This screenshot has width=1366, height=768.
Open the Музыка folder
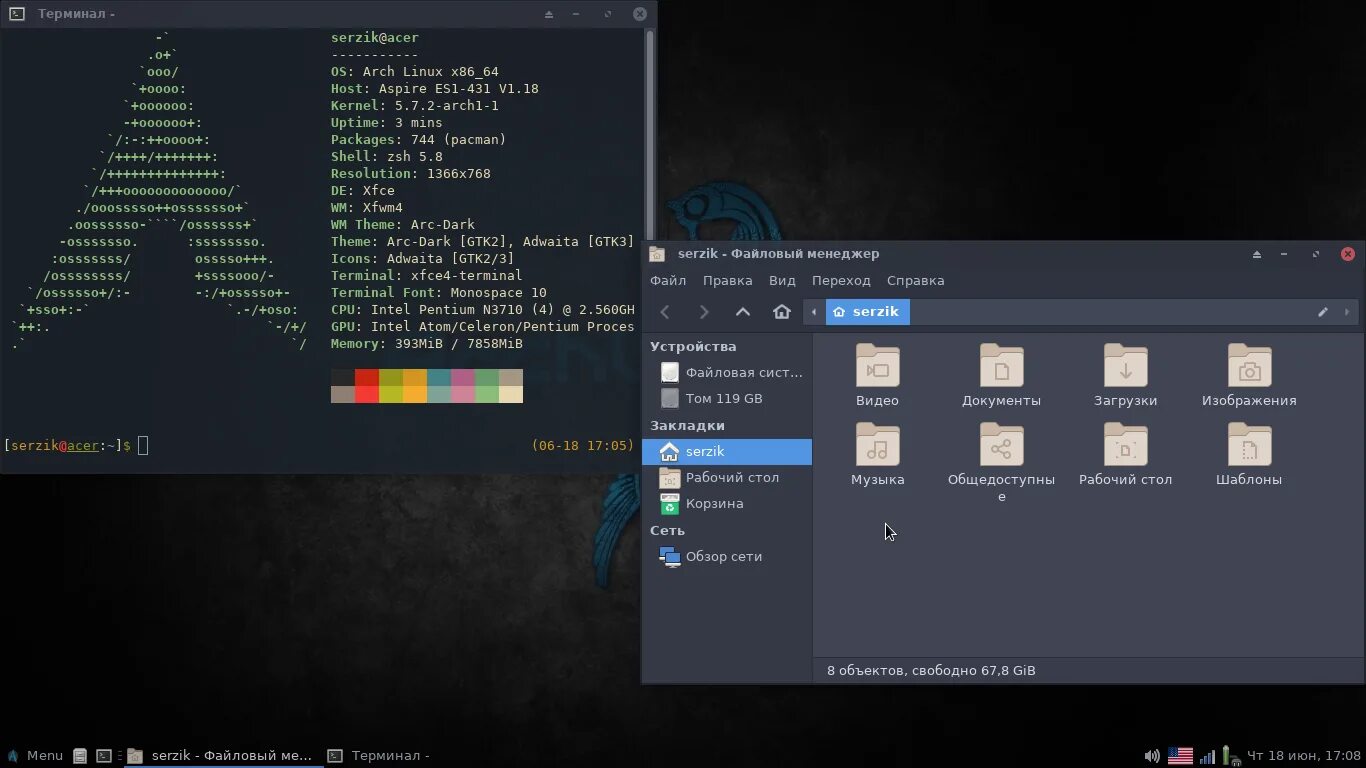tap(877, 455)
